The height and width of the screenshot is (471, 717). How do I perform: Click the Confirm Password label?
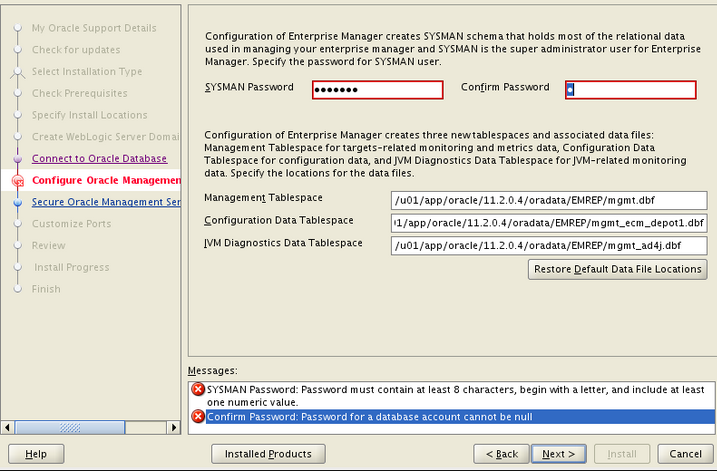tap(505, 87)
